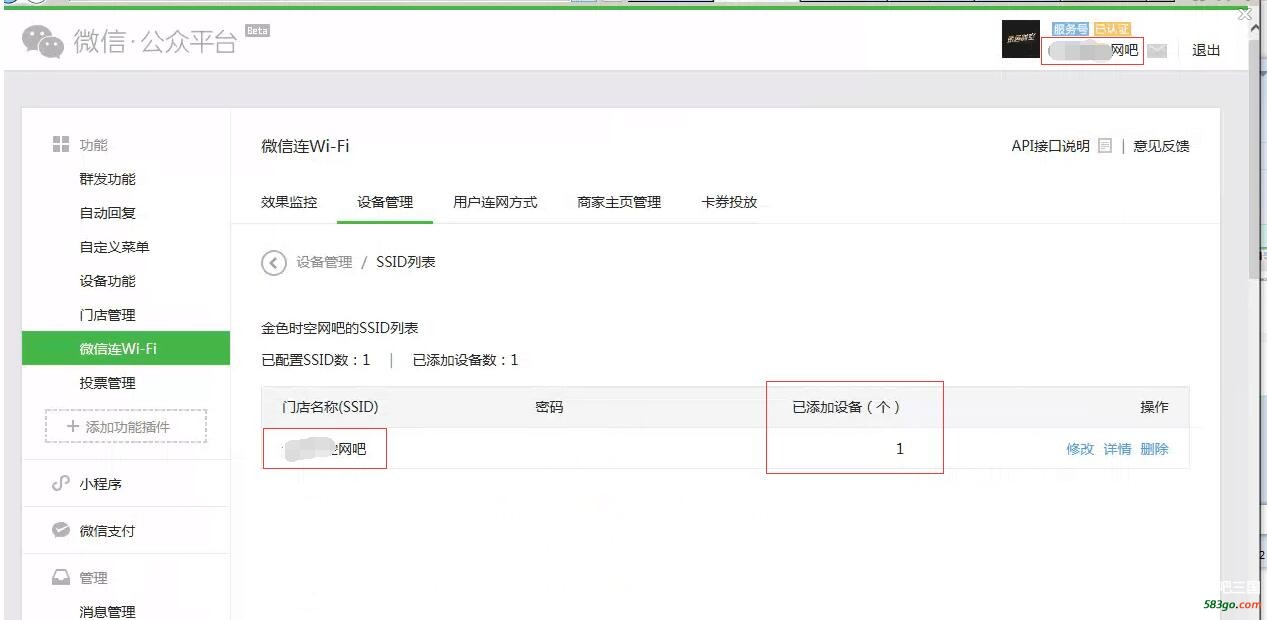The height and width of the screenshot is (620, 1267).
Task: Click the 修改 link in the SSID row
Action: click(1080, 449)
